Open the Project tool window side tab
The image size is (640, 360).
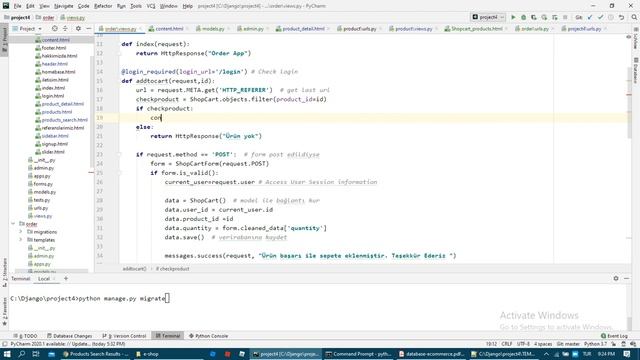[4, 39]
